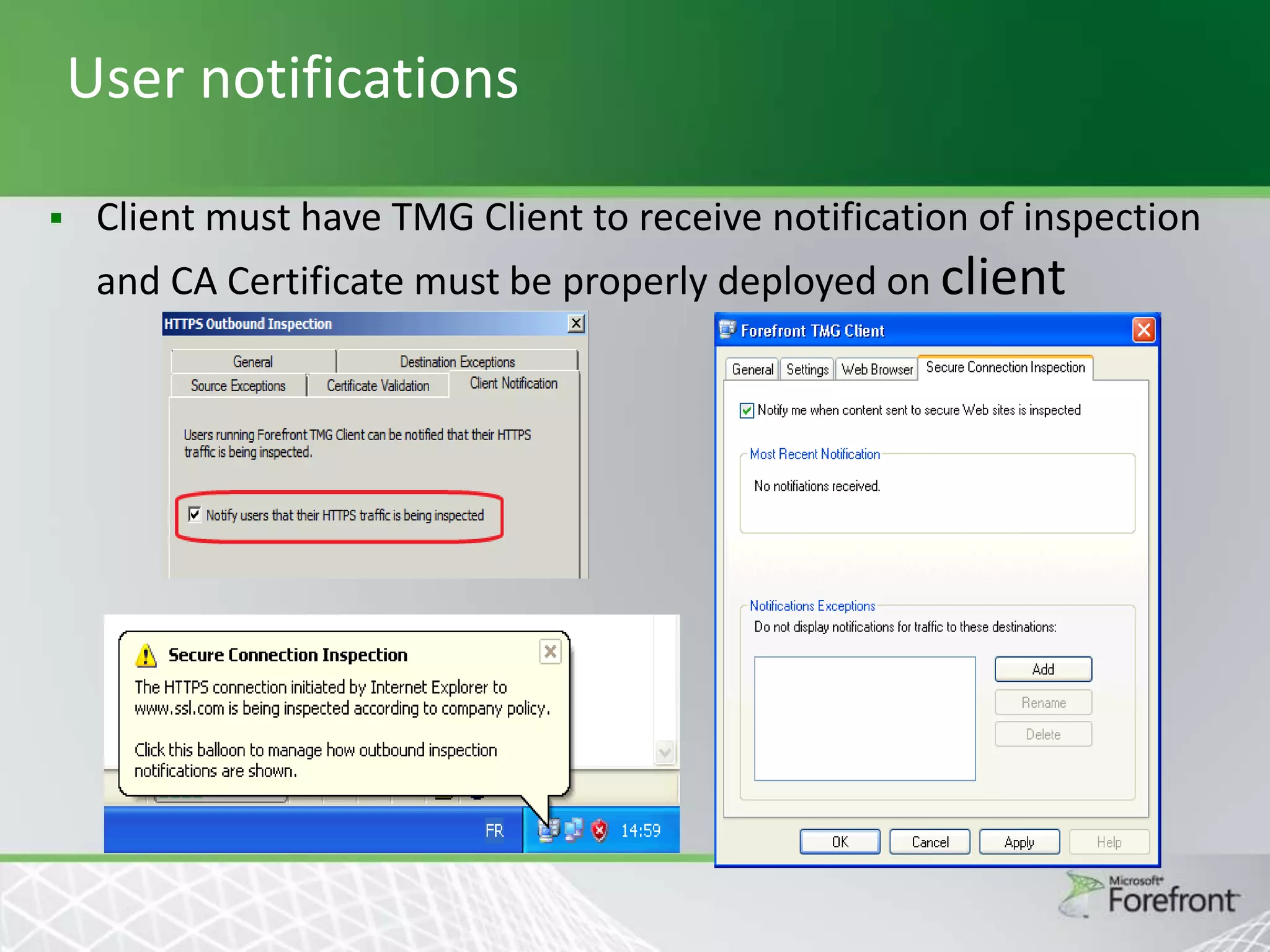Click the Forefront TMG Client title bar icon
The height and width of the screenshot is (952, 1270).
tap(727, 329)
